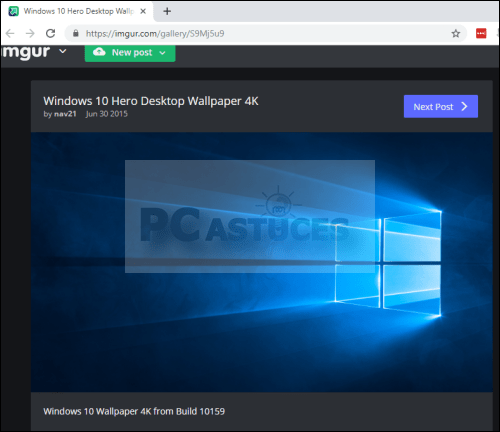Click the caption Windows 10 Wallpaper 4K from Build 10159

click(x=134, y=411)
